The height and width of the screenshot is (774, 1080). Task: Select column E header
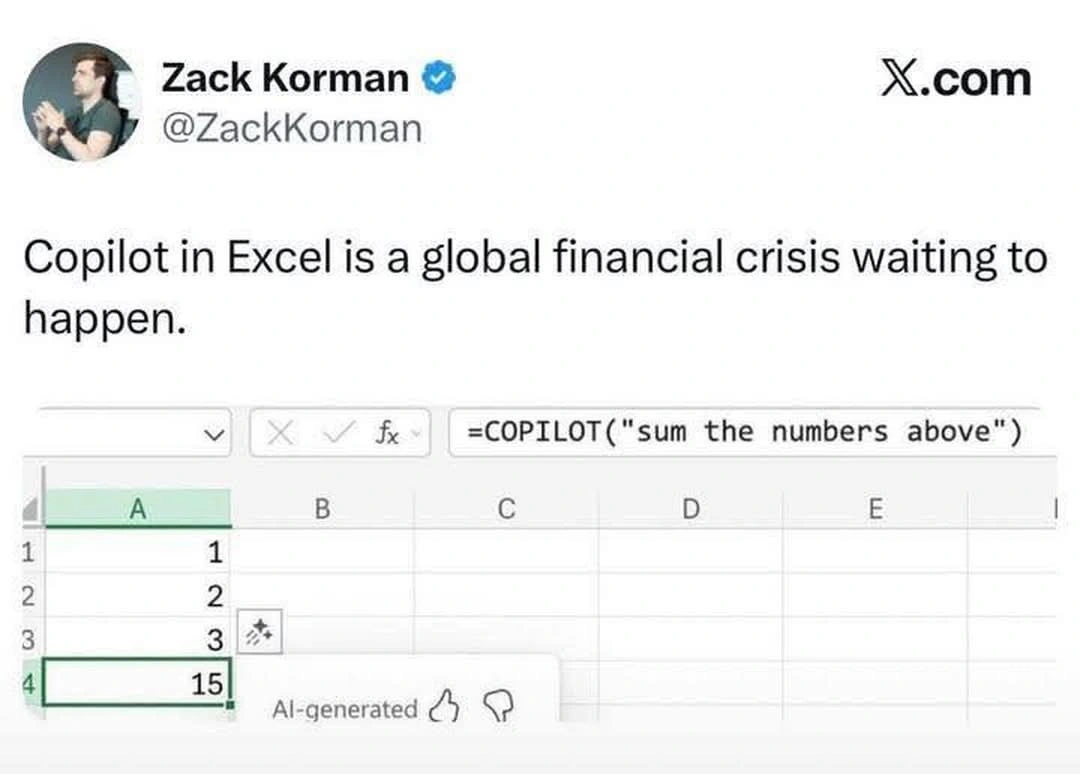875,509
